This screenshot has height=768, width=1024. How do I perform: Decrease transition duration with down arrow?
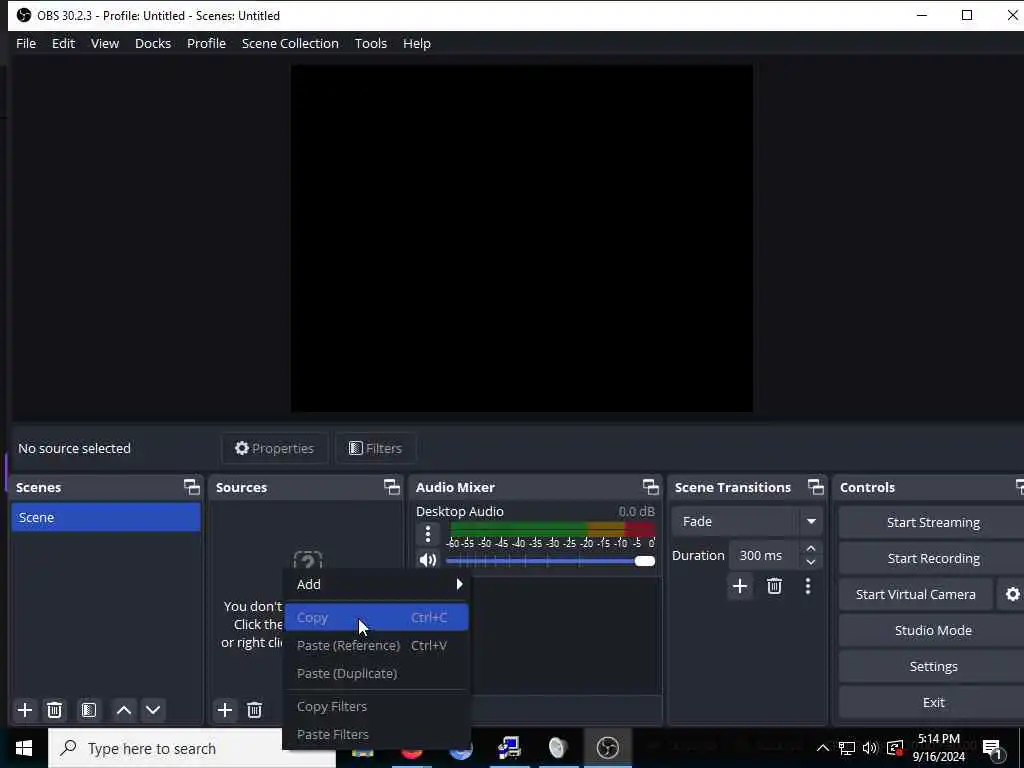[811, 562]
